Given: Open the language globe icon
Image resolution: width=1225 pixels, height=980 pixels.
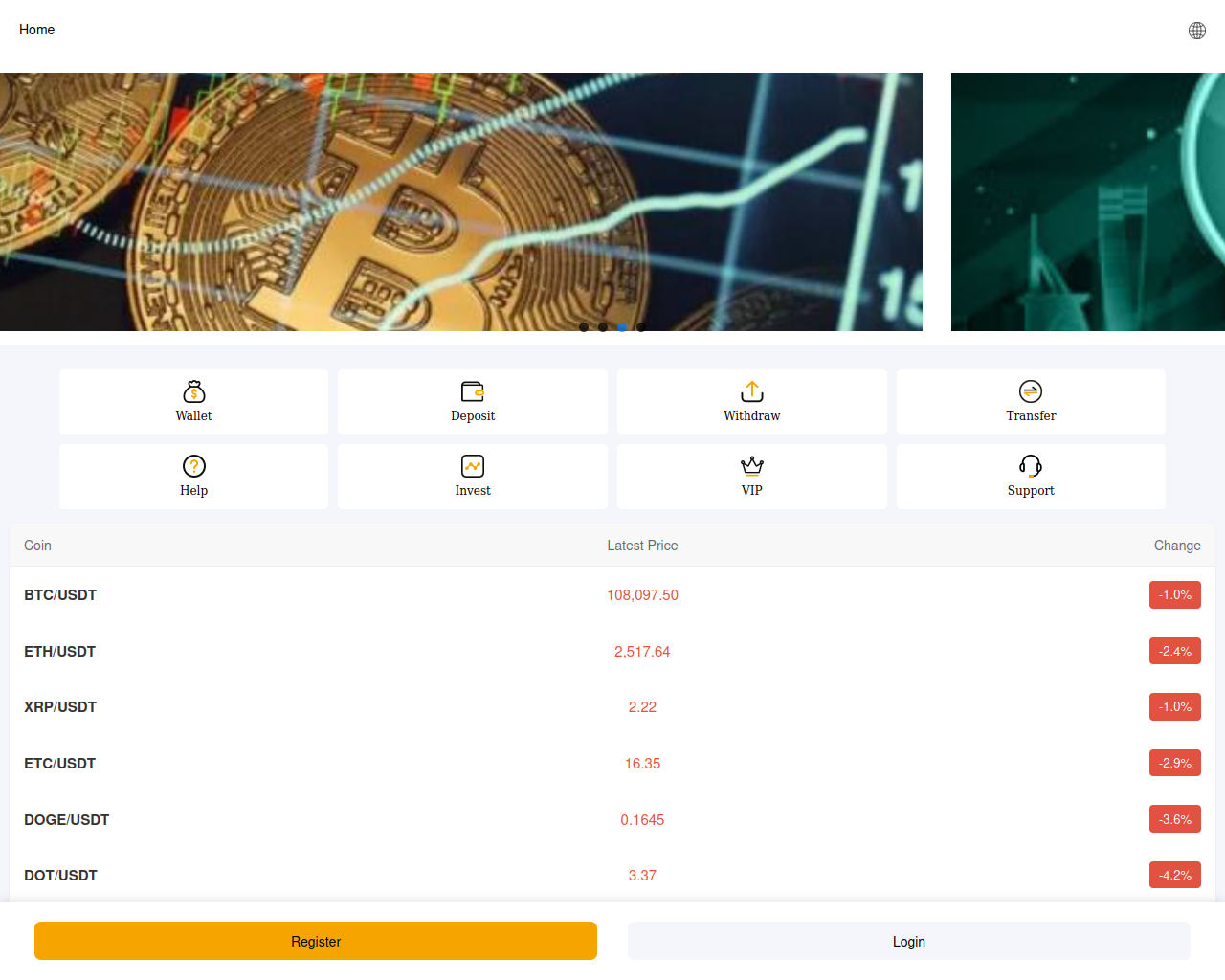Looking at the screenshot, I should 1197,31.
